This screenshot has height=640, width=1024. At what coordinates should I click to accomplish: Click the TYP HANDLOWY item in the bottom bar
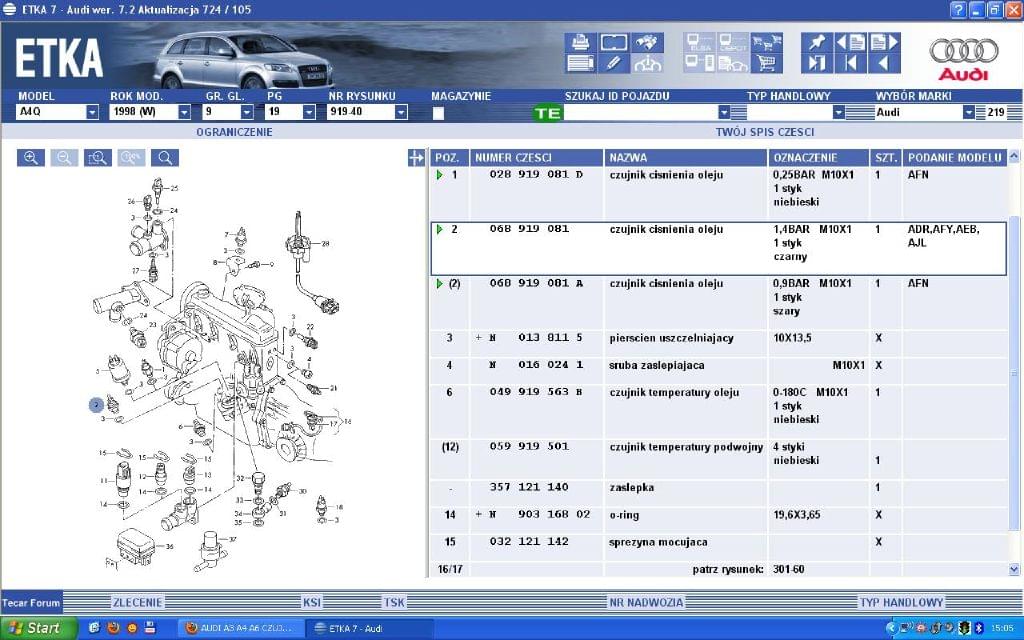point(901,602)
